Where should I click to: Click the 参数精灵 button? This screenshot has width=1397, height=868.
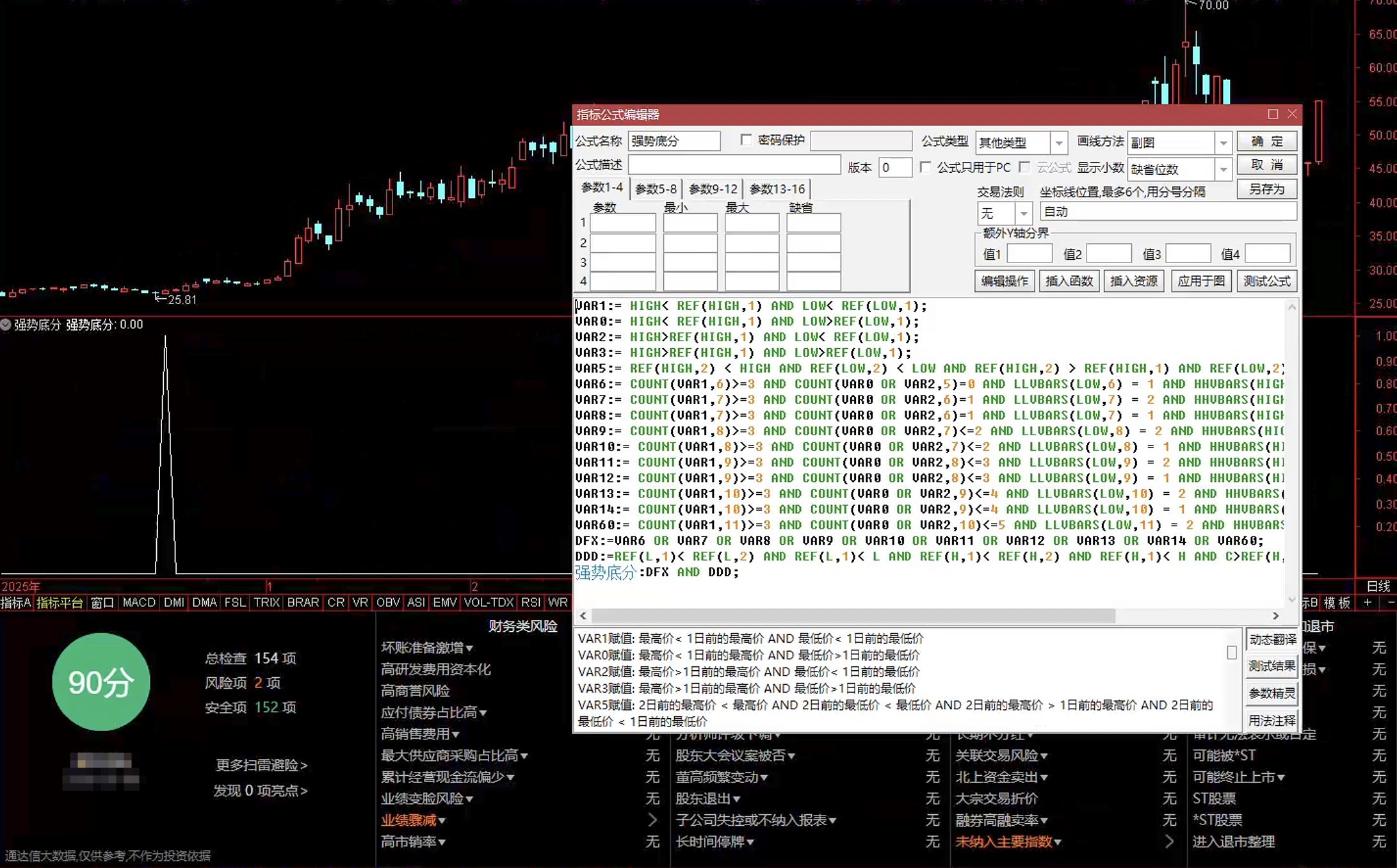pyautogui.click(x=1272, y=693)
